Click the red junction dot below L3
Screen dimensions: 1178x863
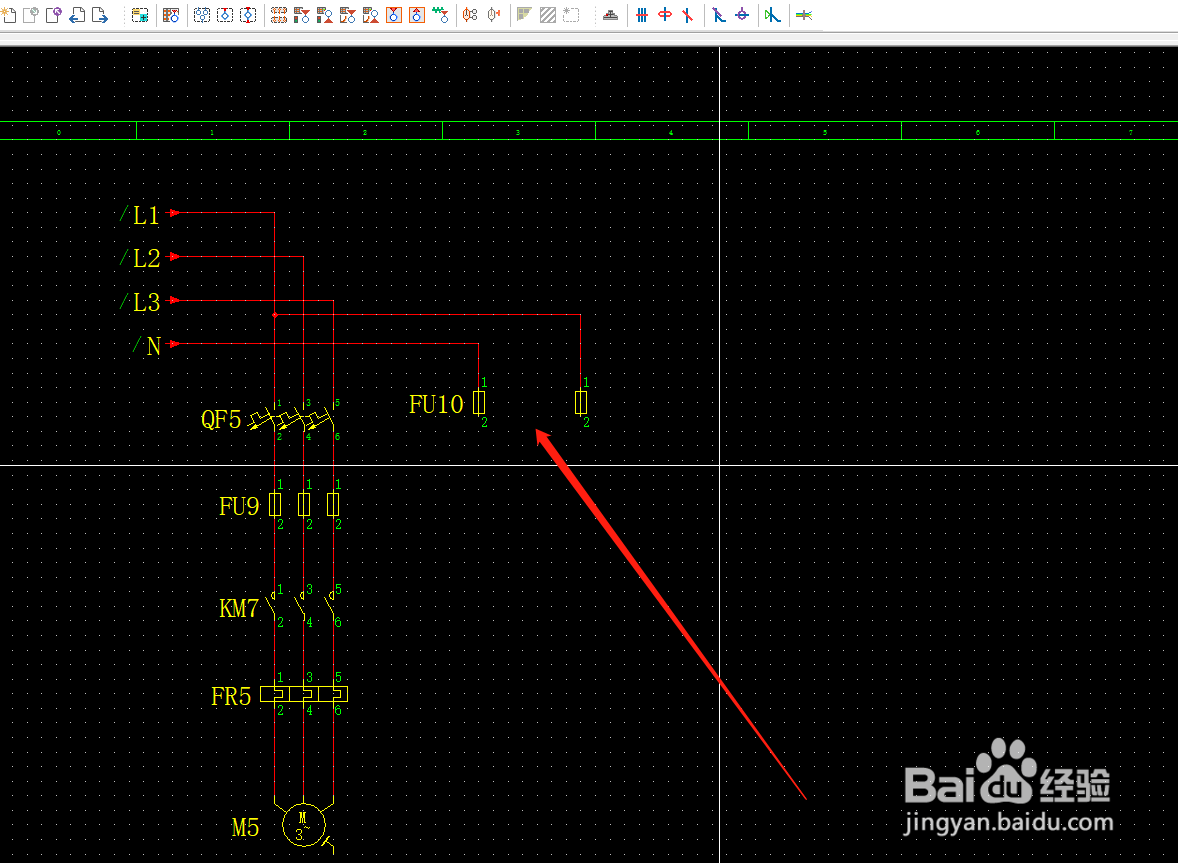click(275, 315)
